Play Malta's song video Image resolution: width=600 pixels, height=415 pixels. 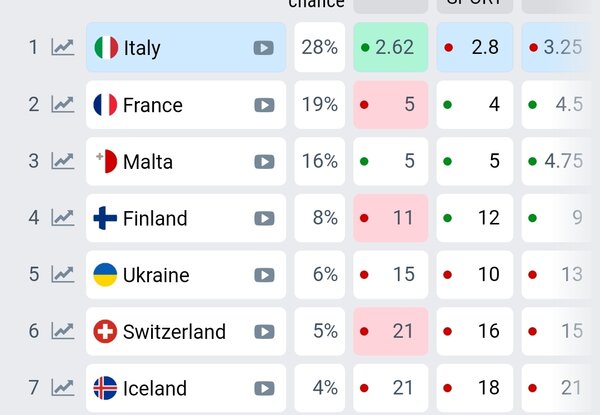tap(264, 161)
